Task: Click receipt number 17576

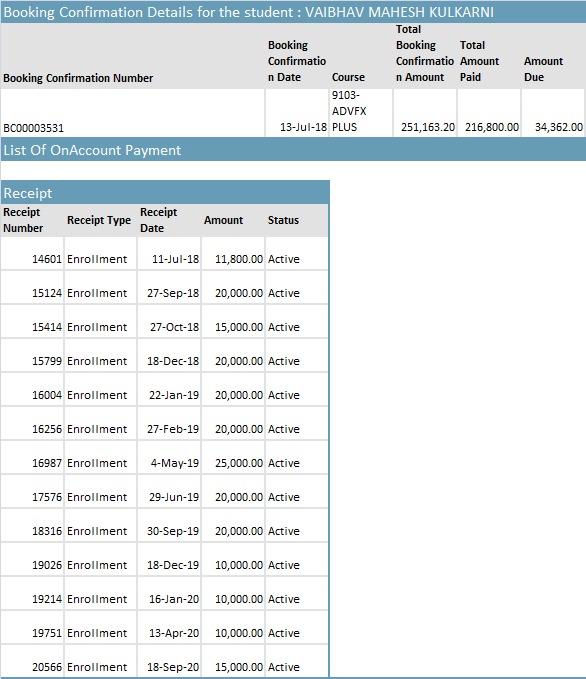Action: 47,497
